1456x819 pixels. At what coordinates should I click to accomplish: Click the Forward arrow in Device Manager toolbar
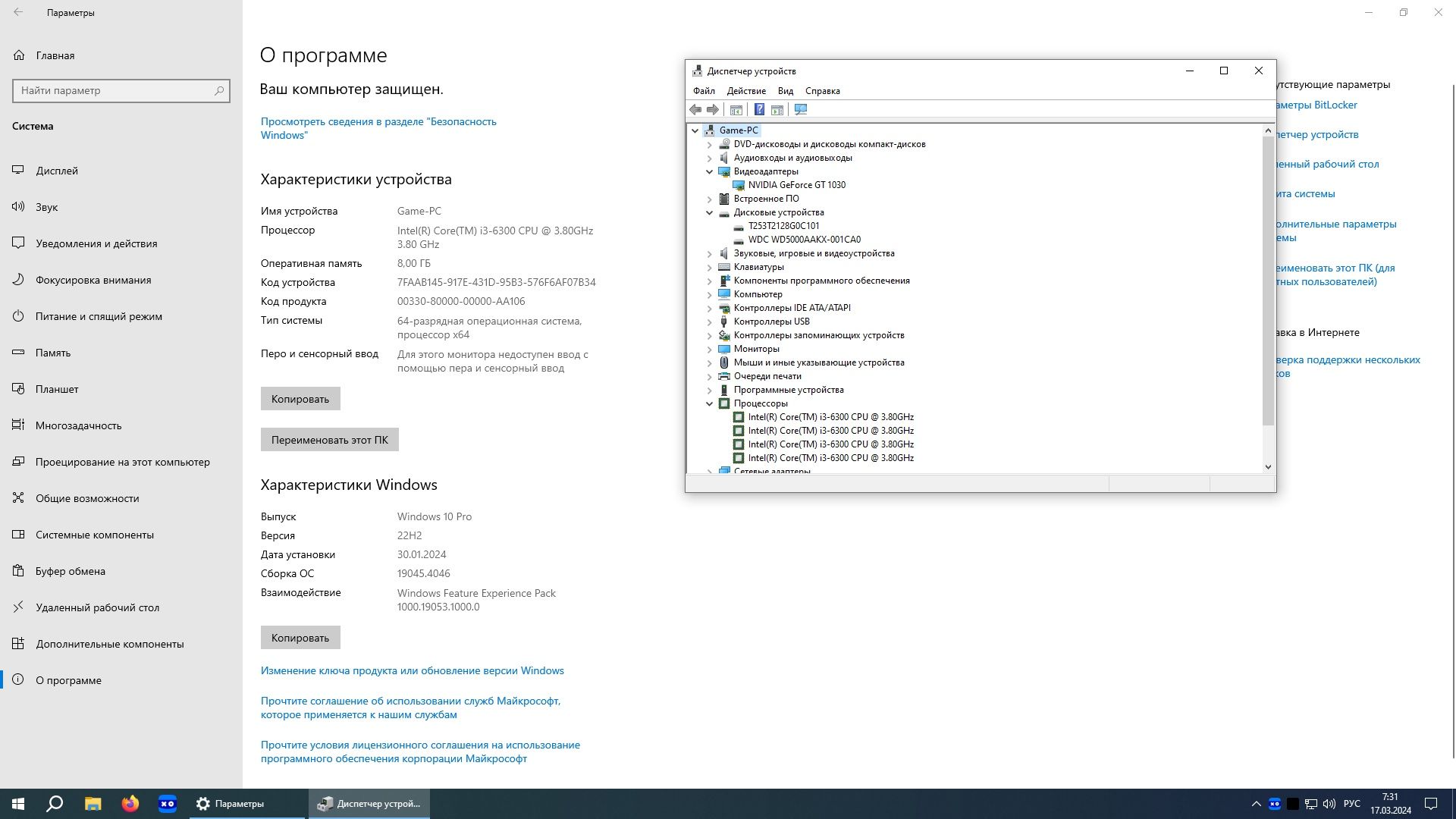click(713, 110)
